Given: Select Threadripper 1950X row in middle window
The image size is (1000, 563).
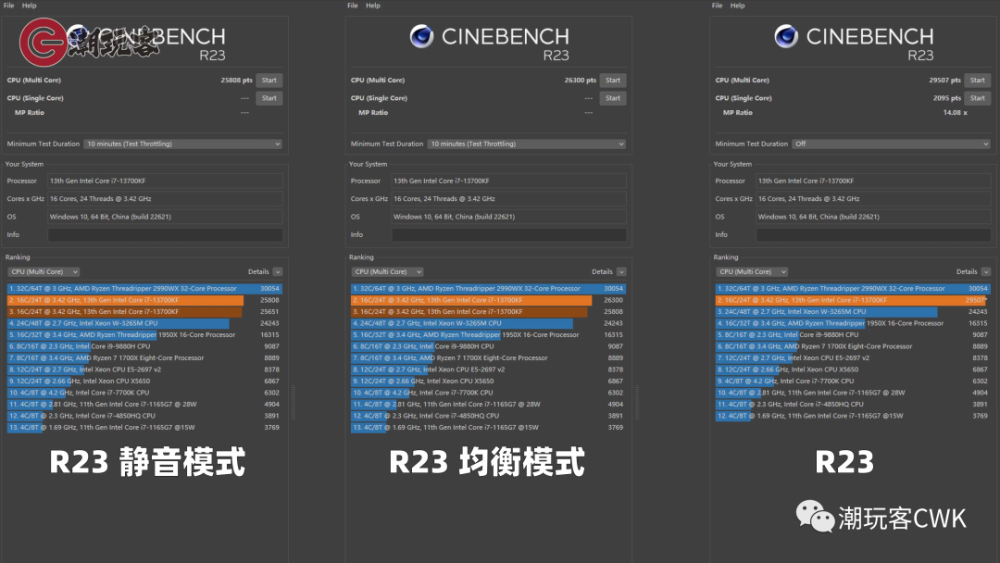Looking at the screenshot, I should [489, 335].
